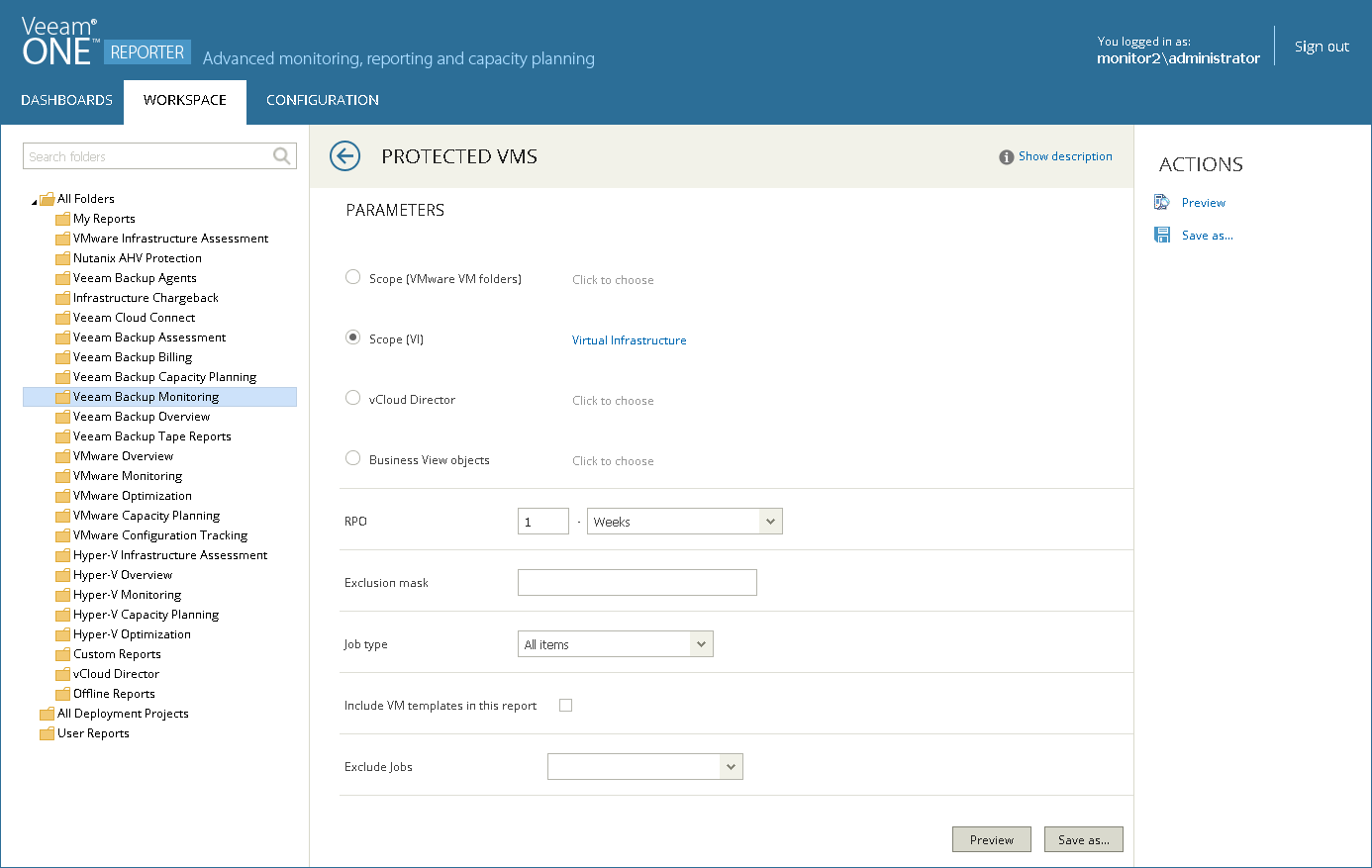Open the Configuration tab
The height and width of the screenshot is (868, 1372).
click(323, 100)
